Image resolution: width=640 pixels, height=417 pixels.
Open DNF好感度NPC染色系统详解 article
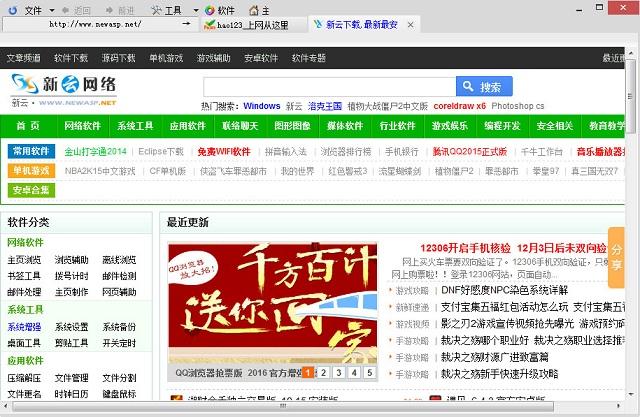pos(504,290)
